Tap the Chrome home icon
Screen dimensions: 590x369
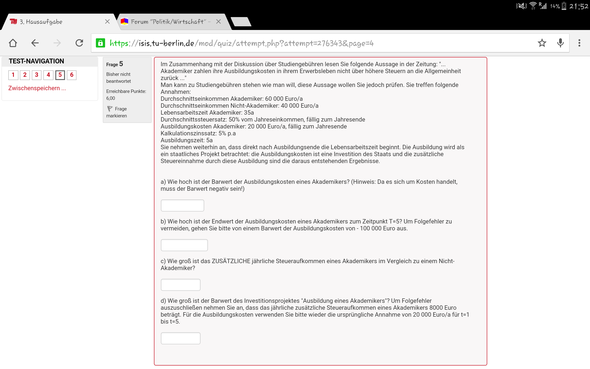(x=13, y=43)
